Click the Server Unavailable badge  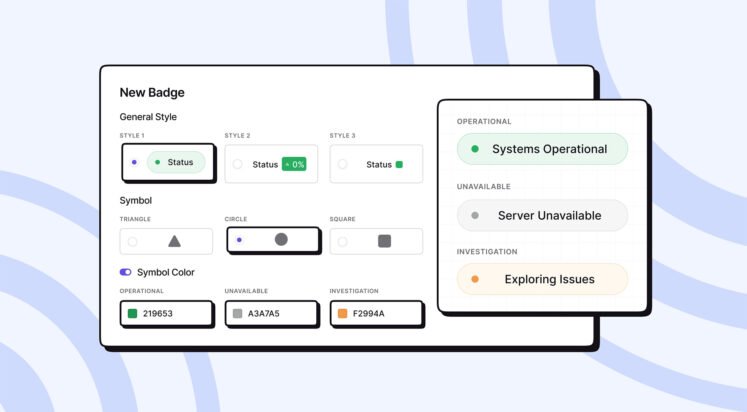[542, 215]
